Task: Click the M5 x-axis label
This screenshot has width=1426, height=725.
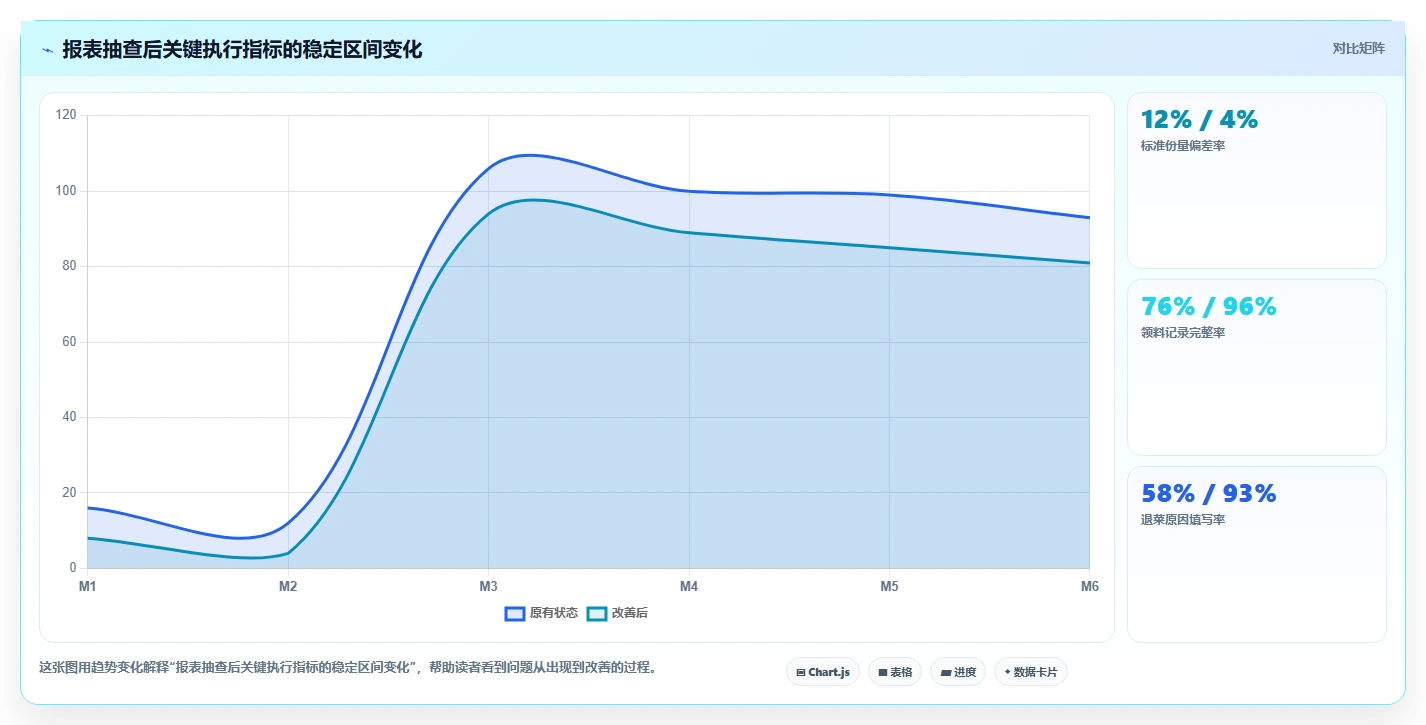Action: (889, 587)
